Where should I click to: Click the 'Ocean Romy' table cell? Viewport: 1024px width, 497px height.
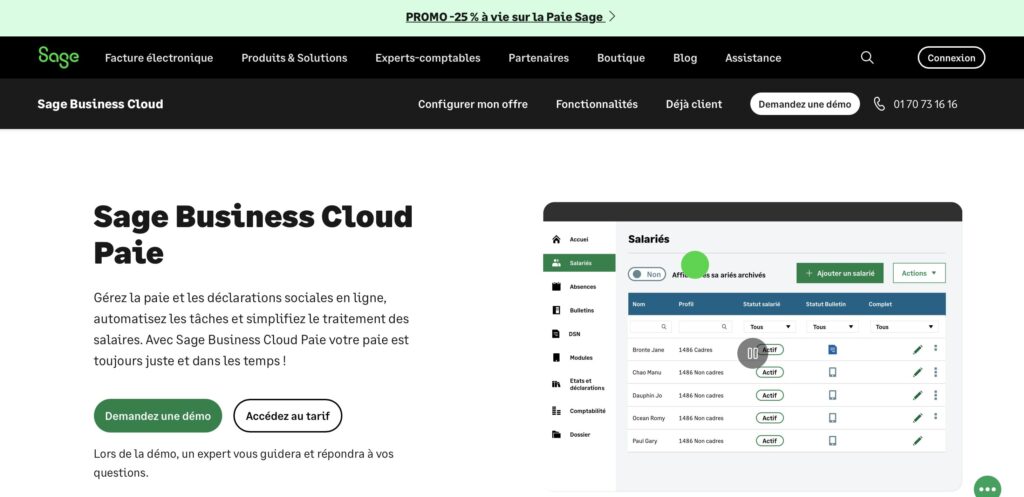[x=648, y=418]
